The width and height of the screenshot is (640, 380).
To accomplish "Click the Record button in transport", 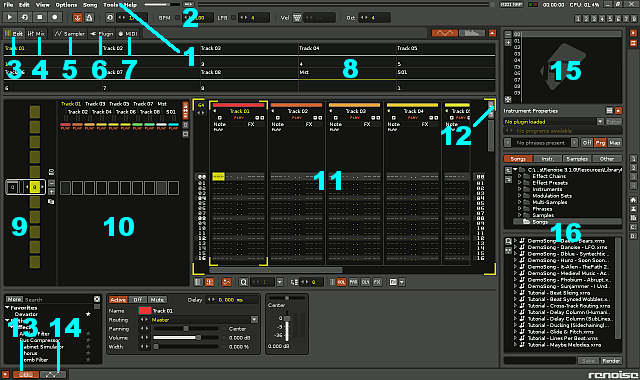I will point(55,17).
